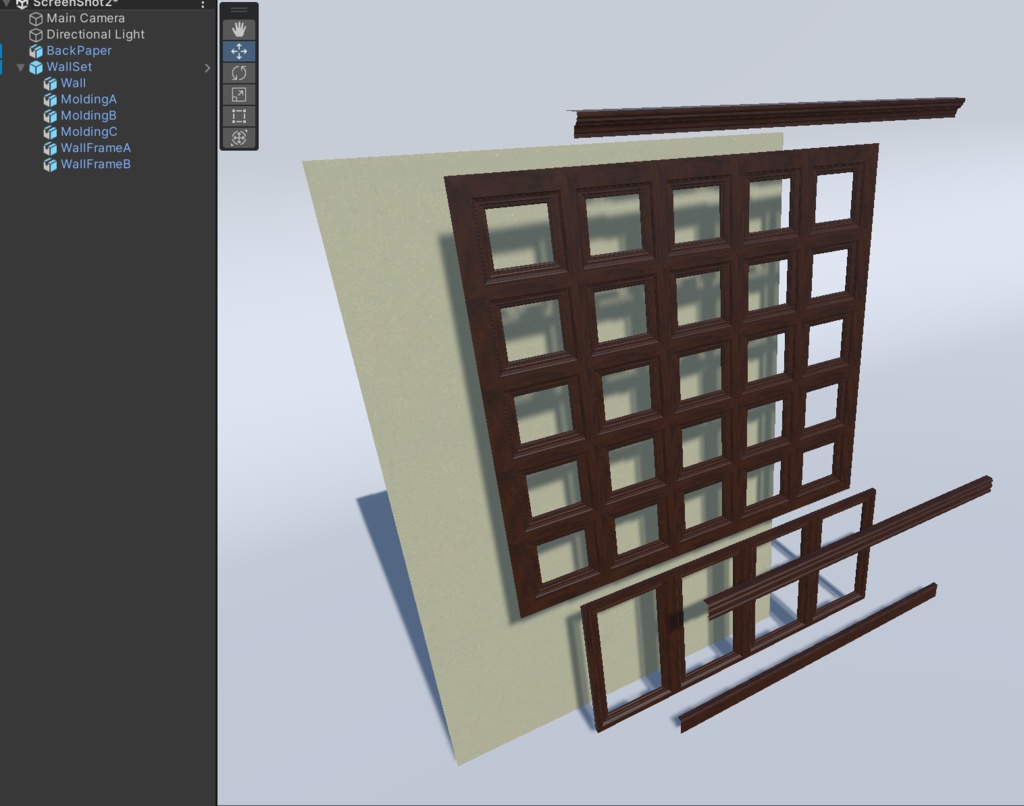Click the bottom baseboard molding model
Viewport: 1024px width, 806px height.
(x=808, y=659)
